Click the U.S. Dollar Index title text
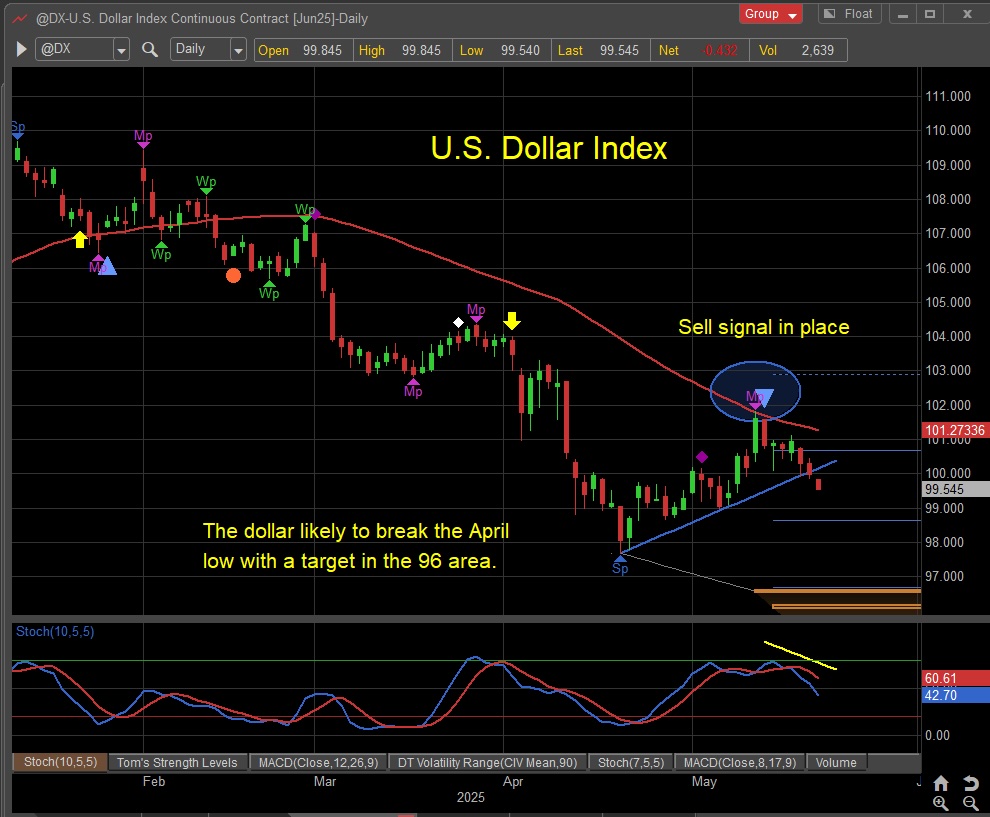This screenshot has width=990, height=817. (x=549, y=148)
